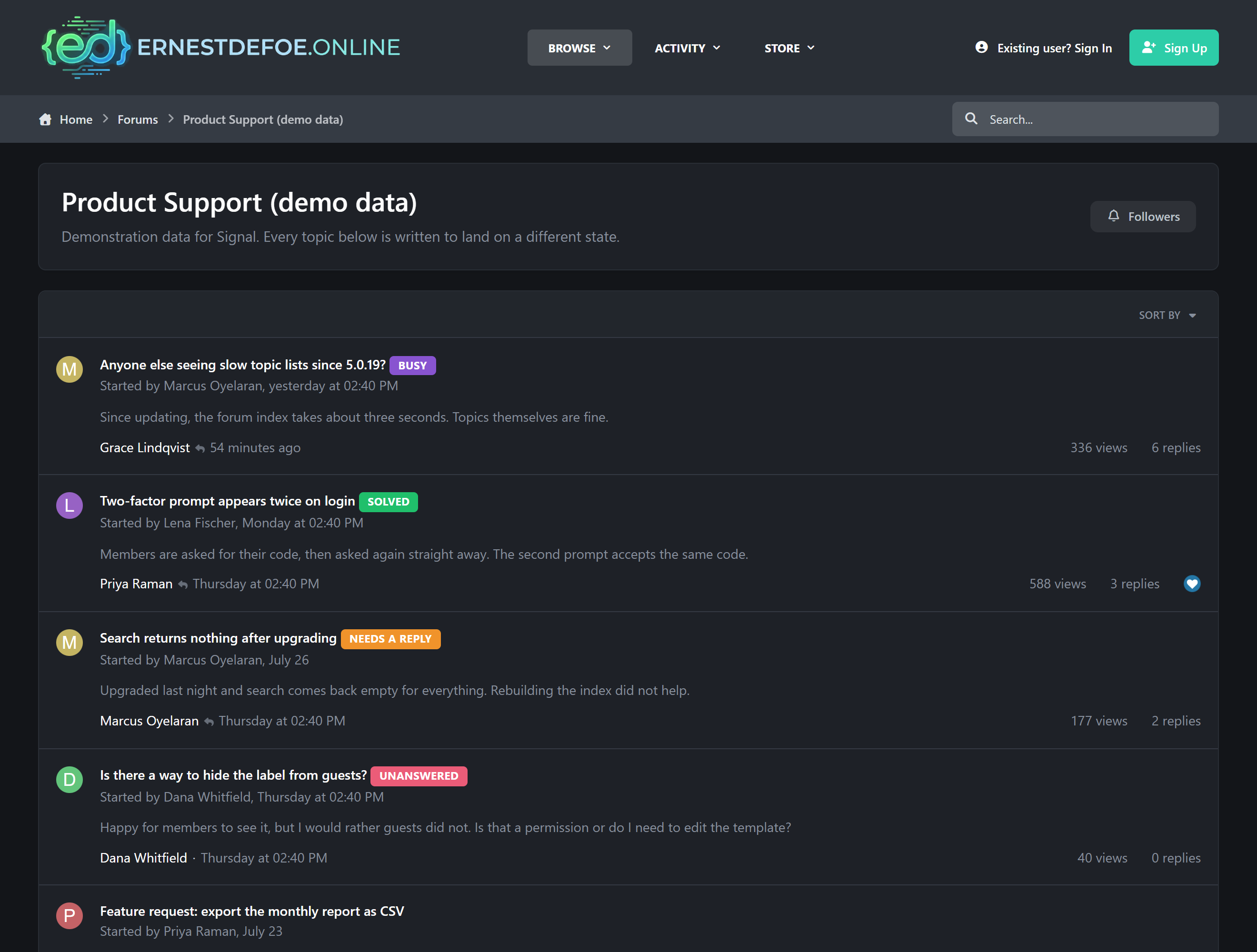Open Search returns nothing after upgrading topic
Image resolution: width=1257 pixels, height=952 pixels.
(218, 638)
